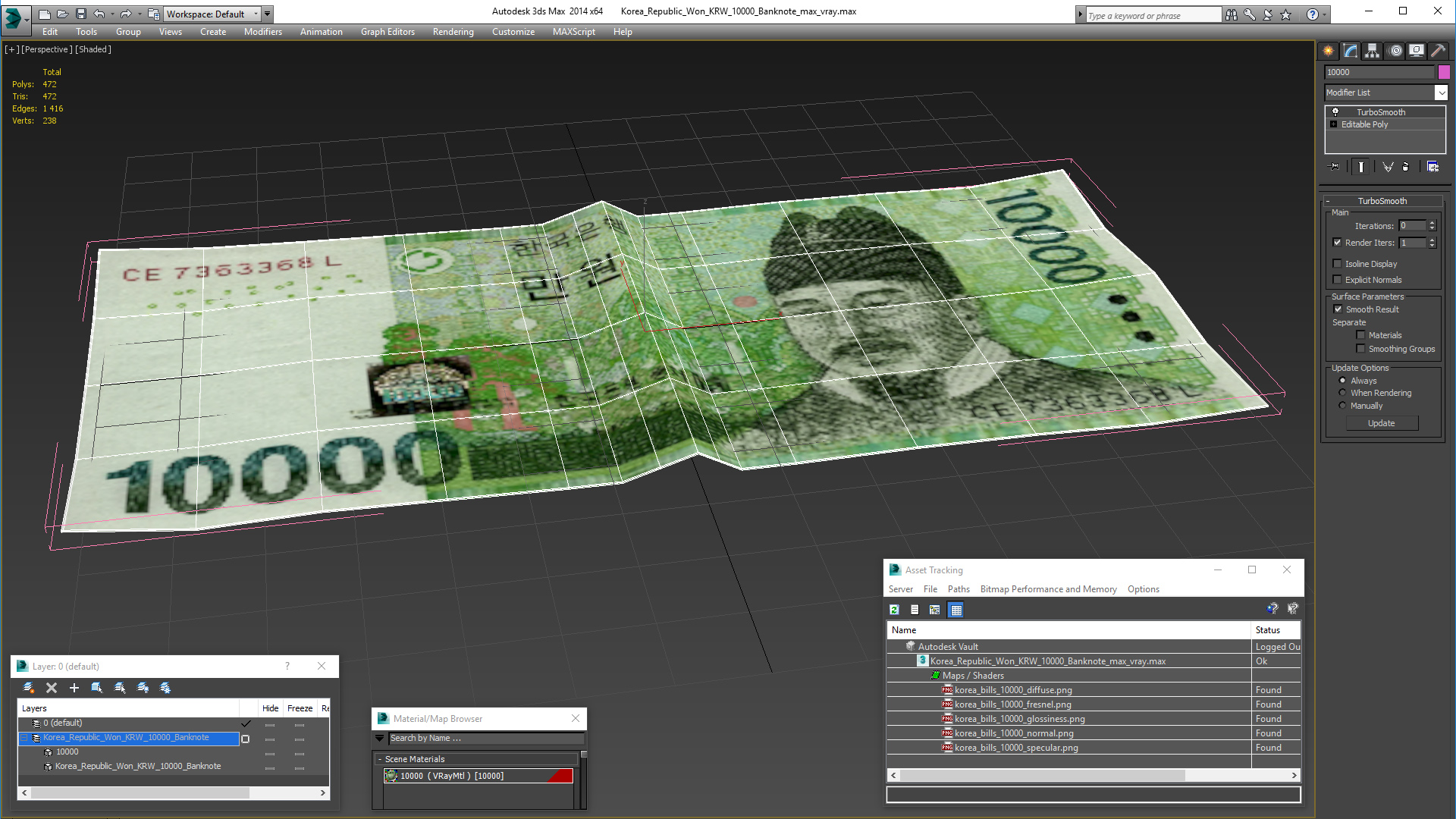Click Select Highlighted Objects and Layers icon
The image size is (1456, 819).
pyautogui.click(x=97, y=688)
